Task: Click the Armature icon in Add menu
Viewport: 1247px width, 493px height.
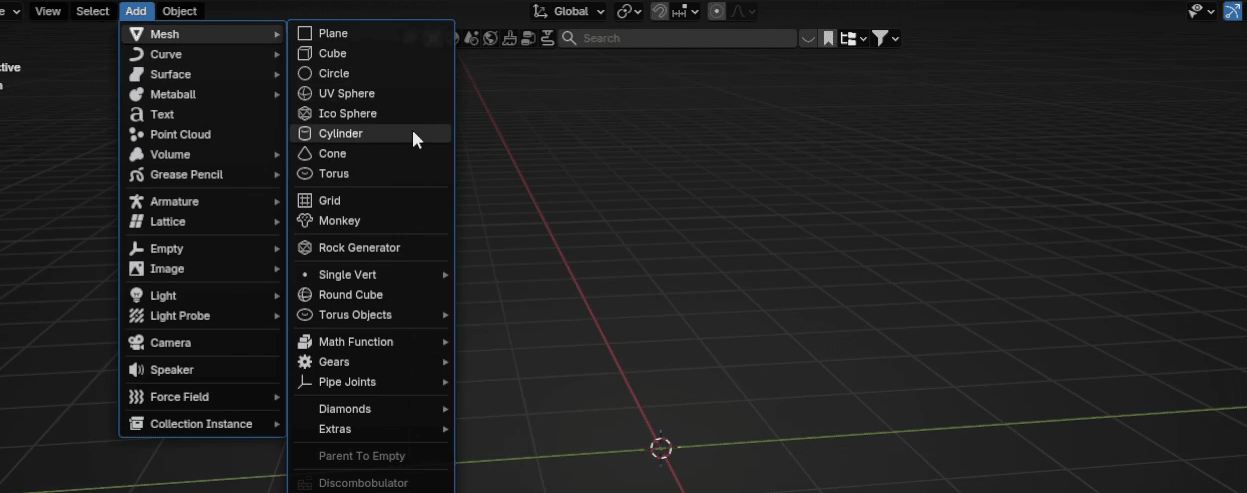Action: 137,202
